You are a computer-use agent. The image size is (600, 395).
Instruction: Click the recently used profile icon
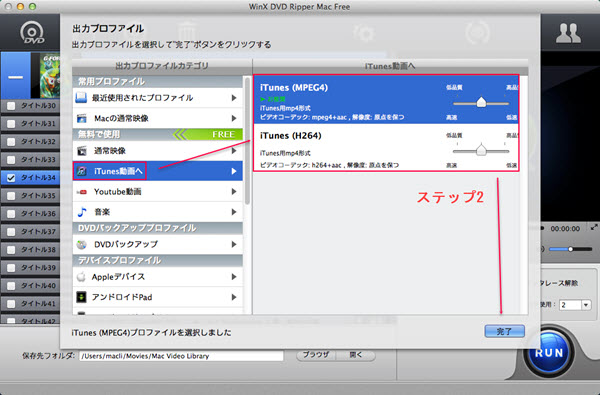81,98
